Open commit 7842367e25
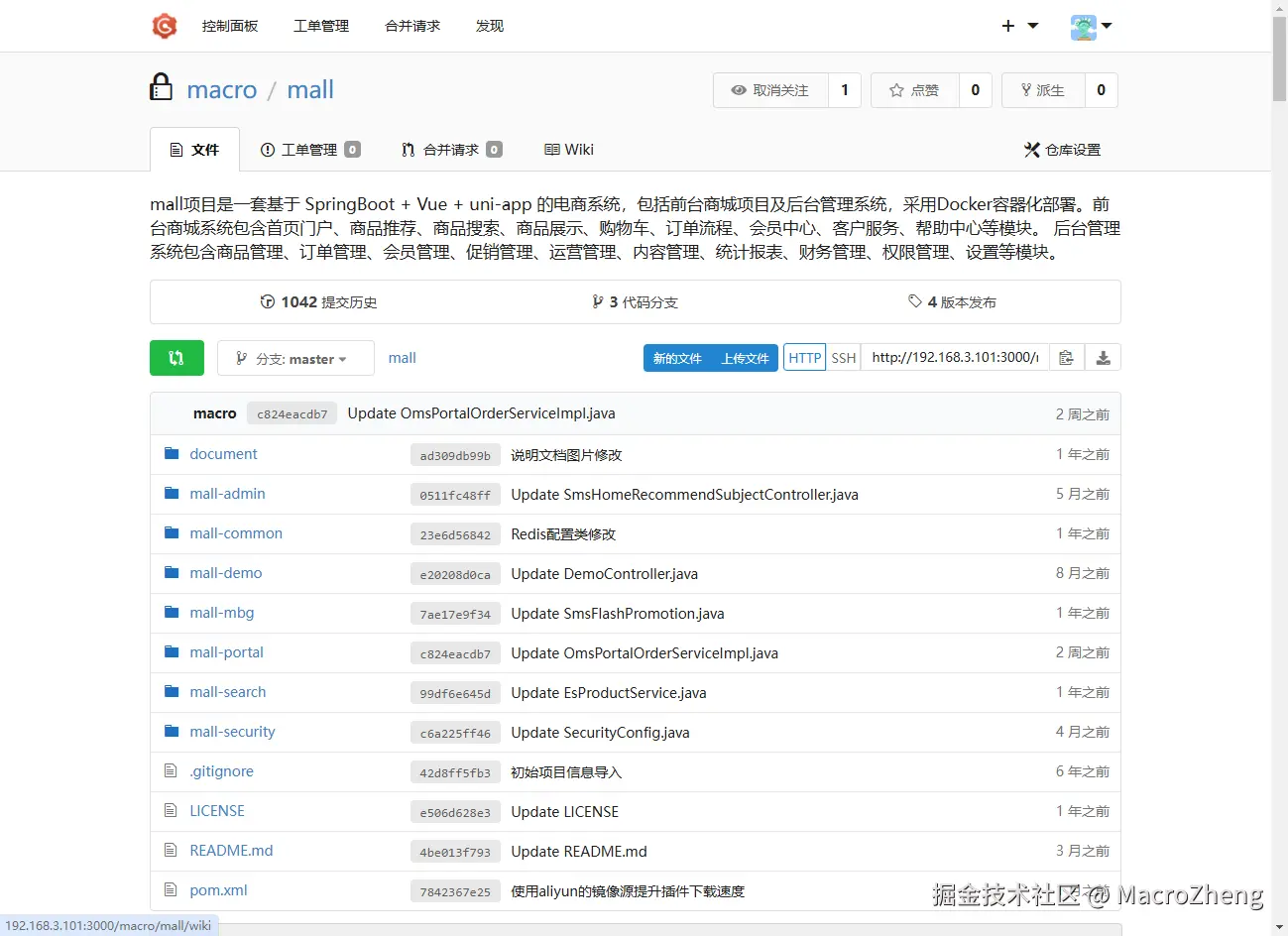This screenshot has height=936, width=1288. tap(455, 891)
